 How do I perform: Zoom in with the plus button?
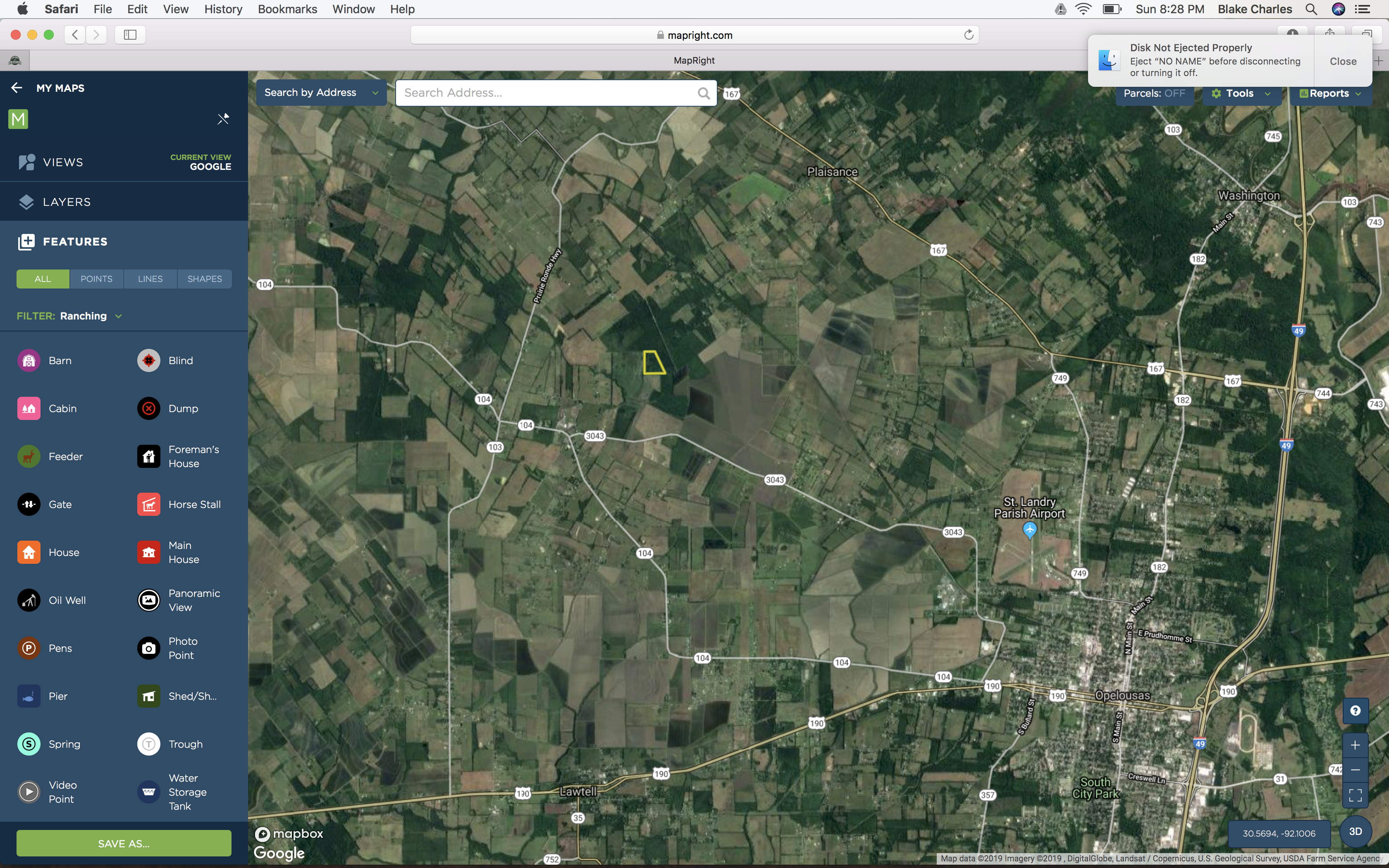(1355, 745)
